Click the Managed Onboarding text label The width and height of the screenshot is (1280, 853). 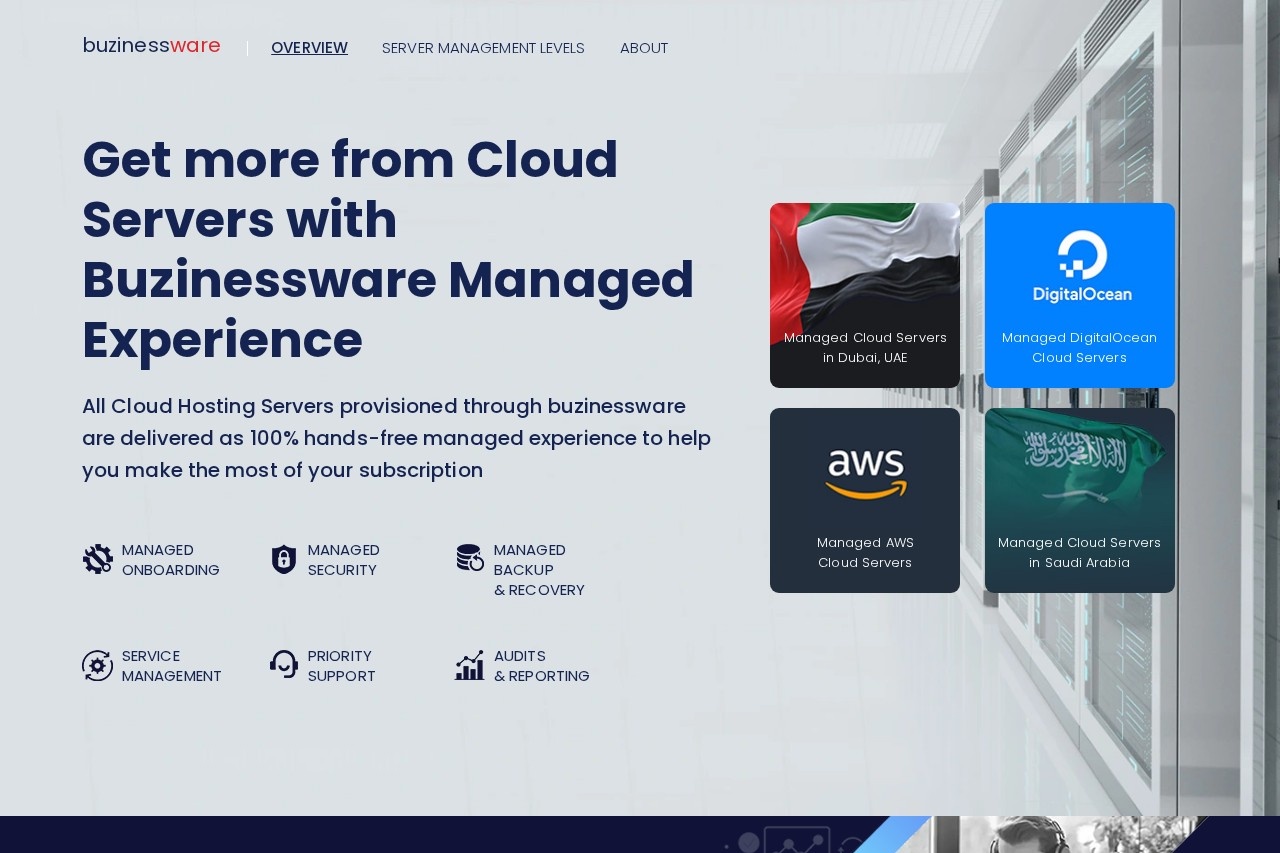(x=171, y=560)
